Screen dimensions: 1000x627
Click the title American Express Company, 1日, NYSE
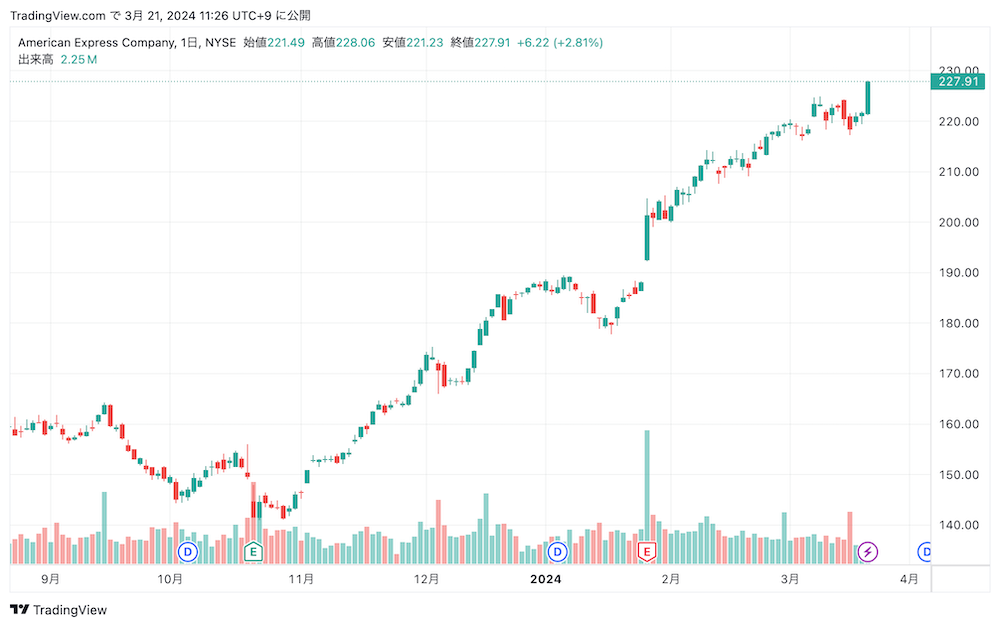[127, 43]
